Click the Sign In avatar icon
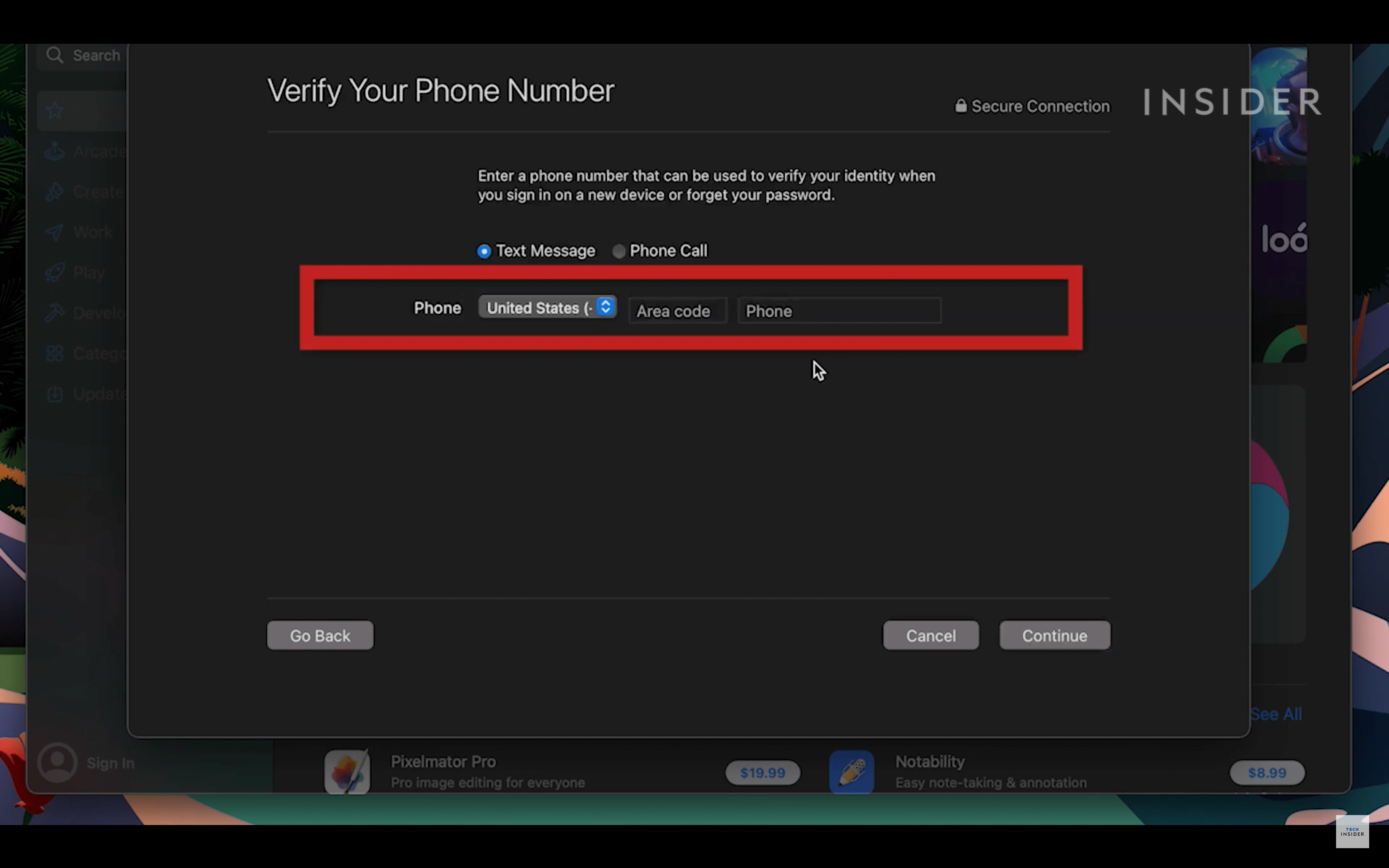 click(57, 762)
